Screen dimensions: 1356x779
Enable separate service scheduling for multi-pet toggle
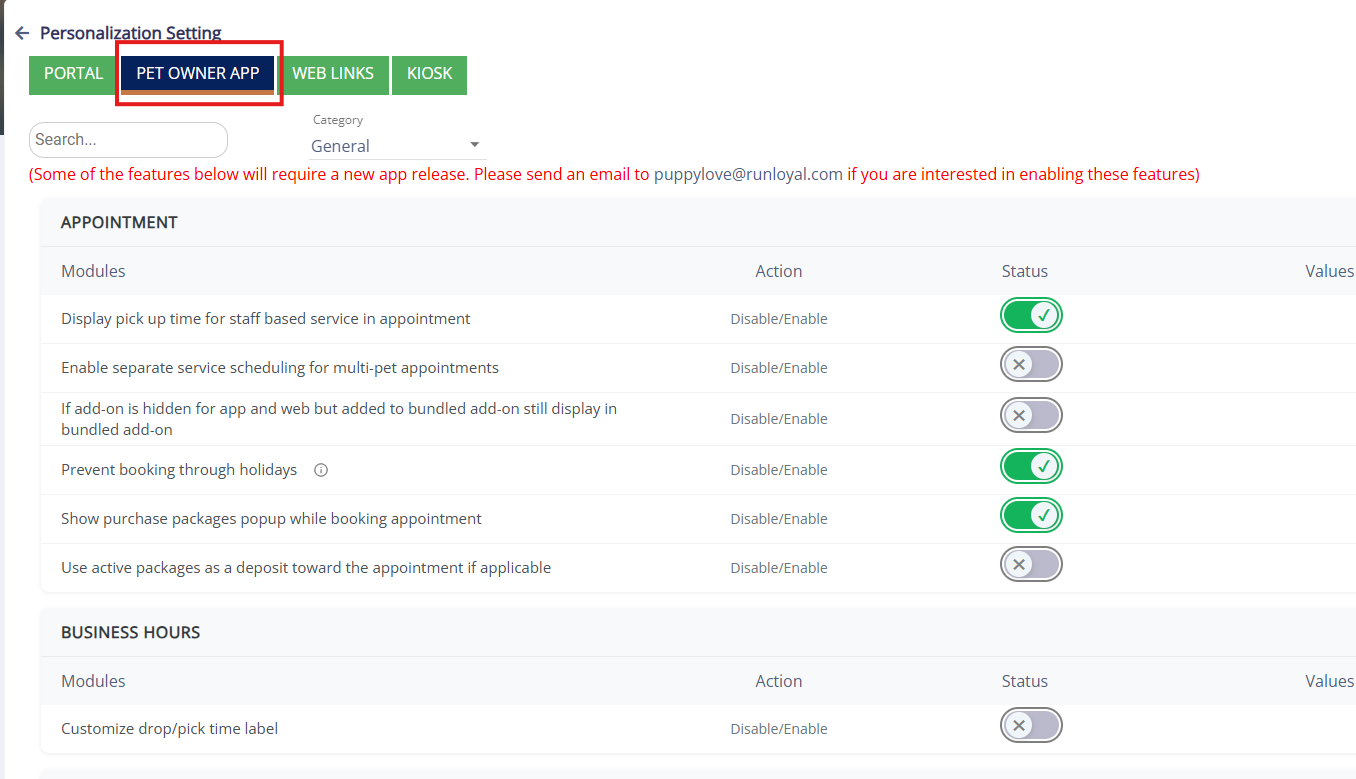(x=1031, y=365)
